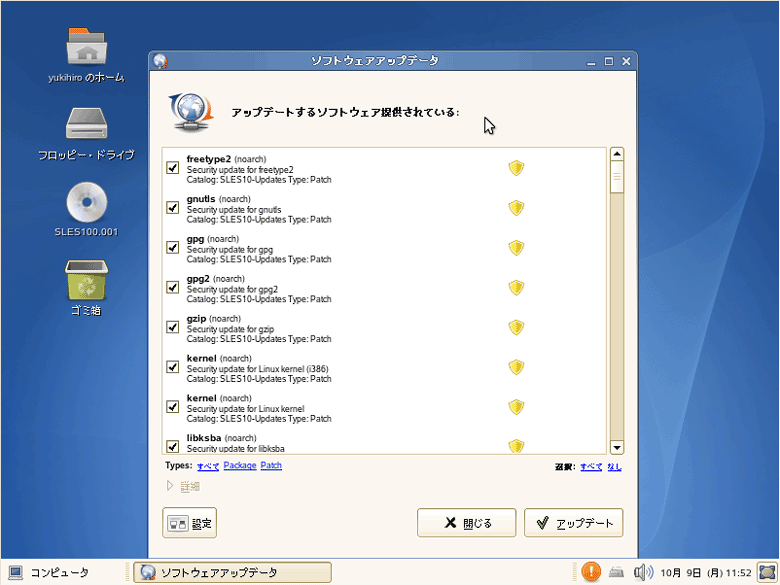The height and width of the screenshot is (585, 780).
Task: Select the gnutls package name text
Action: 201,199
